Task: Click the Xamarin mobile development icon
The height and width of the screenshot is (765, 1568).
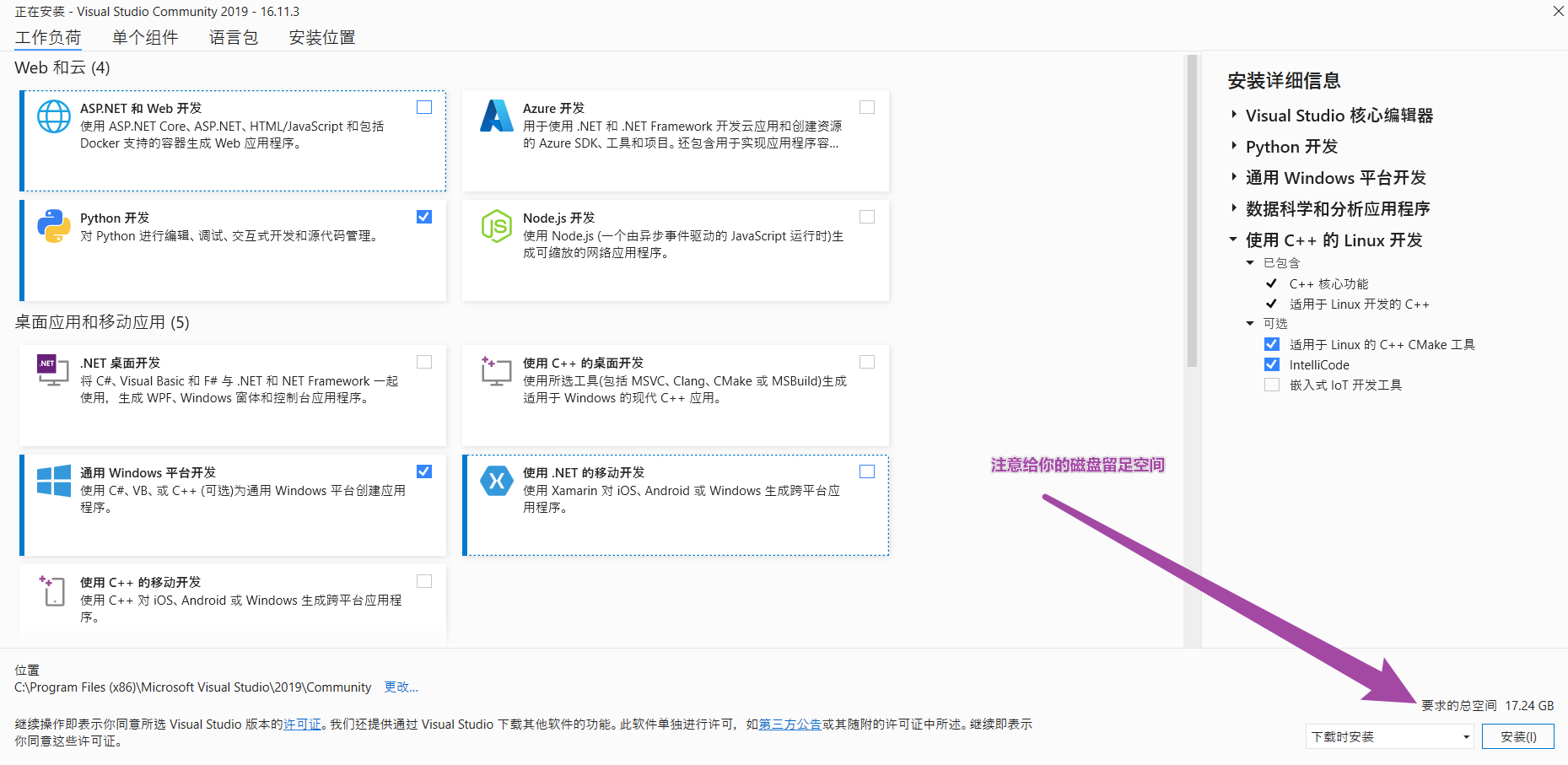Action: coord(497,481)
